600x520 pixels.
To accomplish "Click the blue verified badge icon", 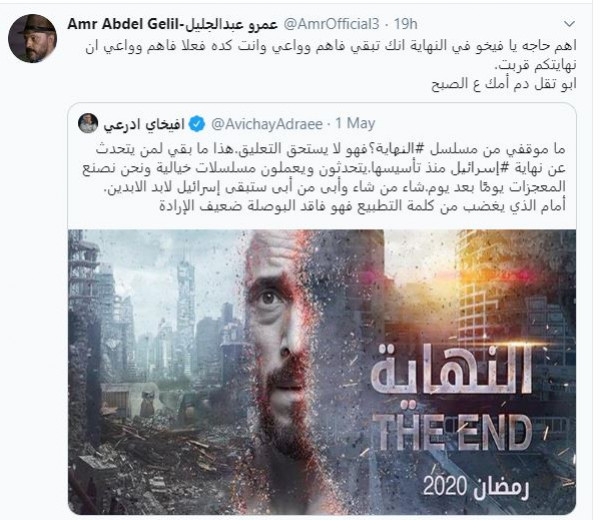I will click(x=197, y=124).
